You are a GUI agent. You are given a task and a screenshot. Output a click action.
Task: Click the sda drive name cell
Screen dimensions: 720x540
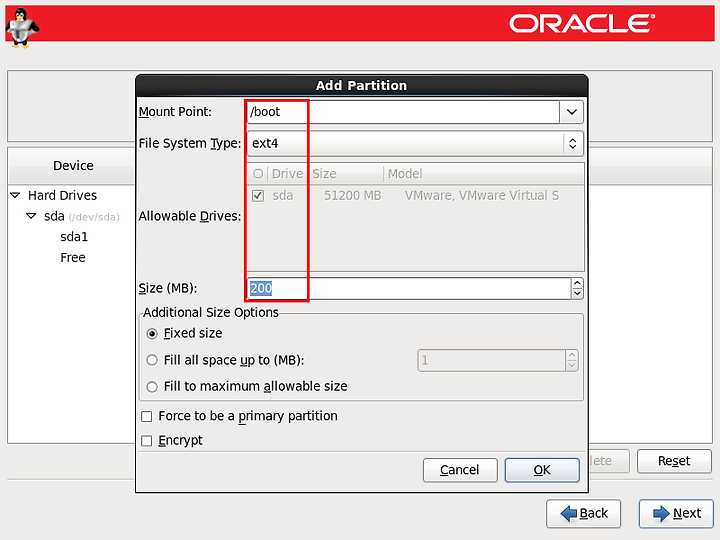click(282, 196)
